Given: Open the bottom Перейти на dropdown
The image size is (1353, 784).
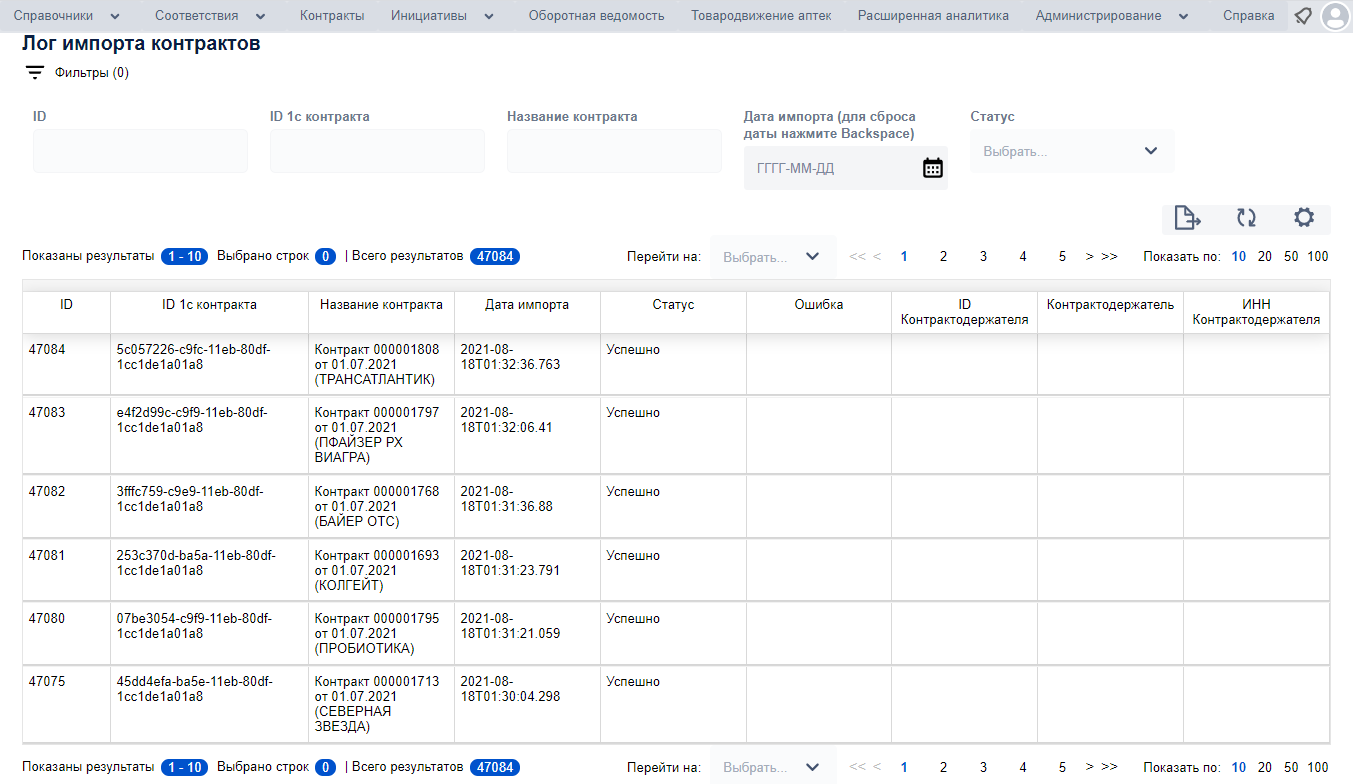Looking at the screenshot, I should coord(771,767).
